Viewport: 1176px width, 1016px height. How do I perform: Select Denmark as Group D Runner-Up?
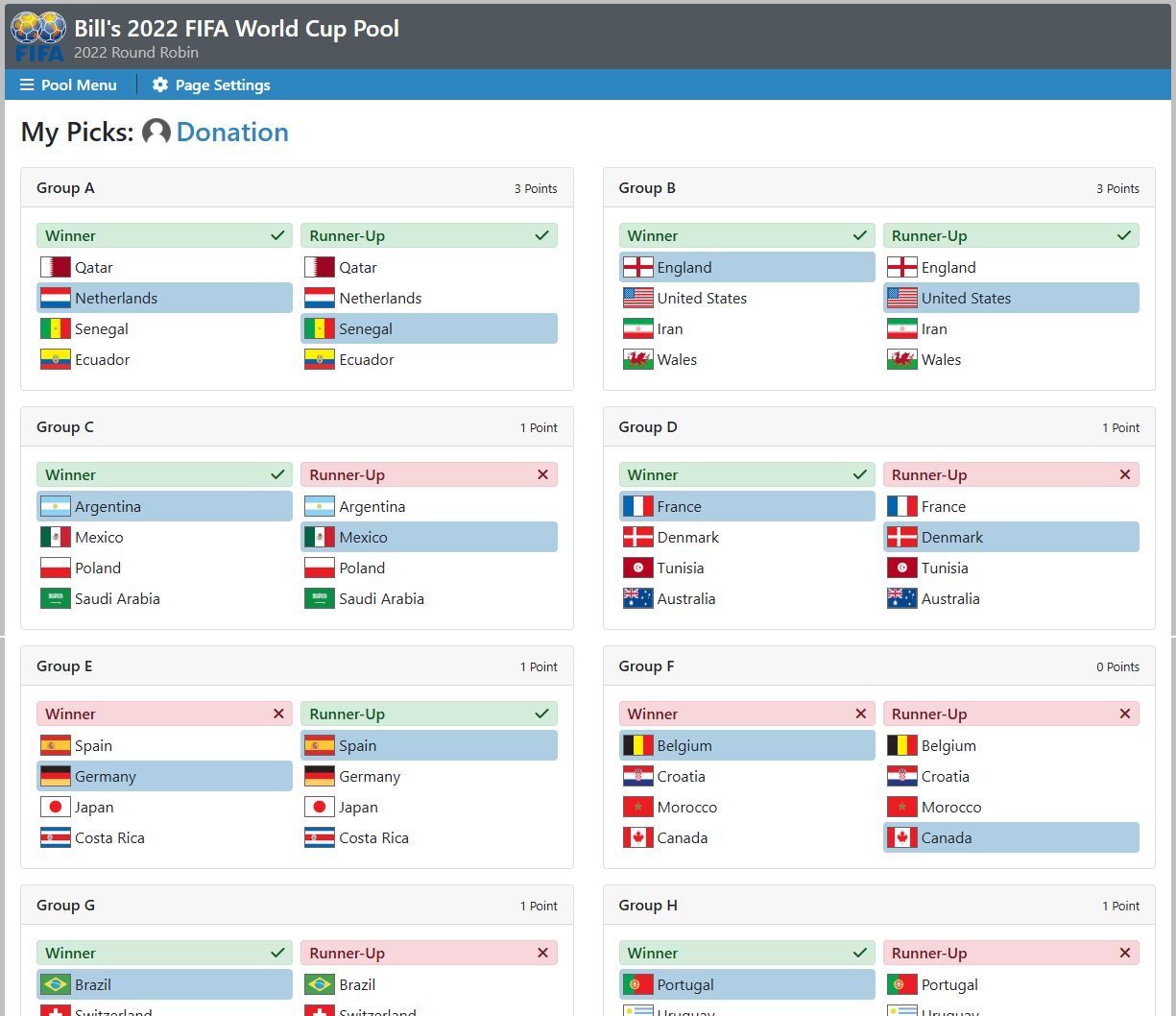coord(1011,537)
